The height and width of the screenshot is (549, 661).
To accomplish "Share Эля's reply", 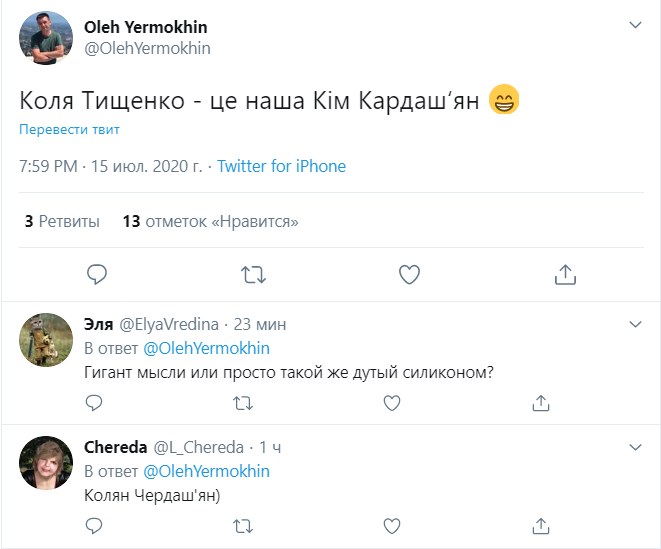I will (x=541, y=403).
